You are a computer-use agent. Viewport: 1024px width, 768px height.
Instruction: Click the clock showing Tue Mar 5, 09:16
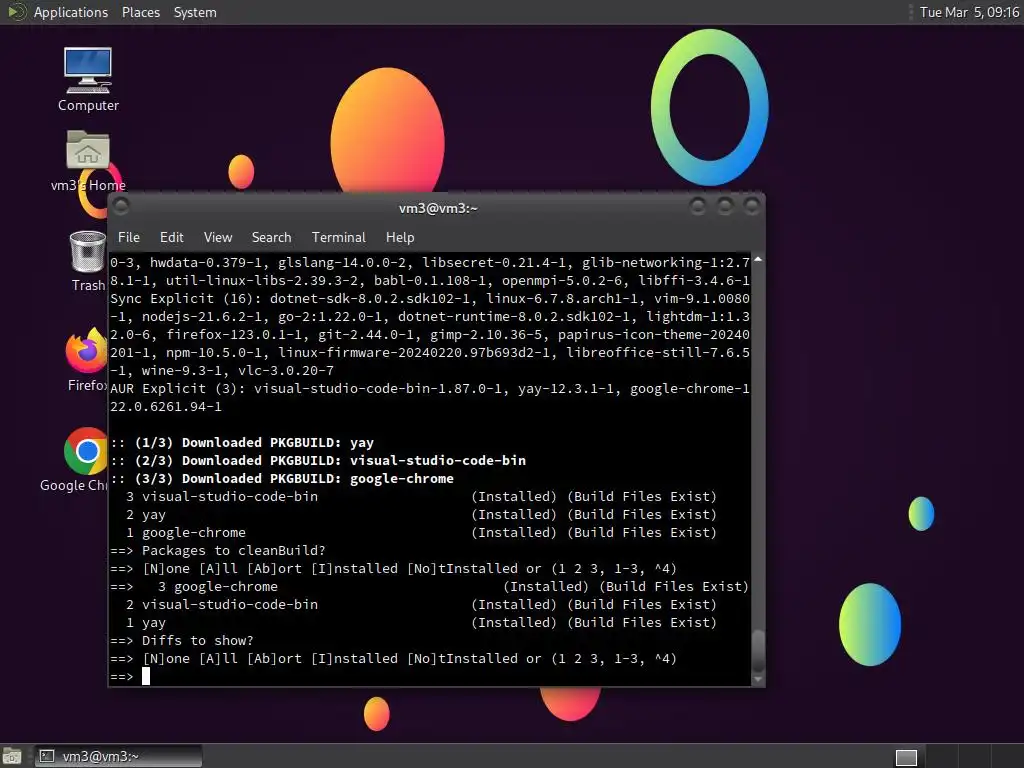(x=969, y=12)
